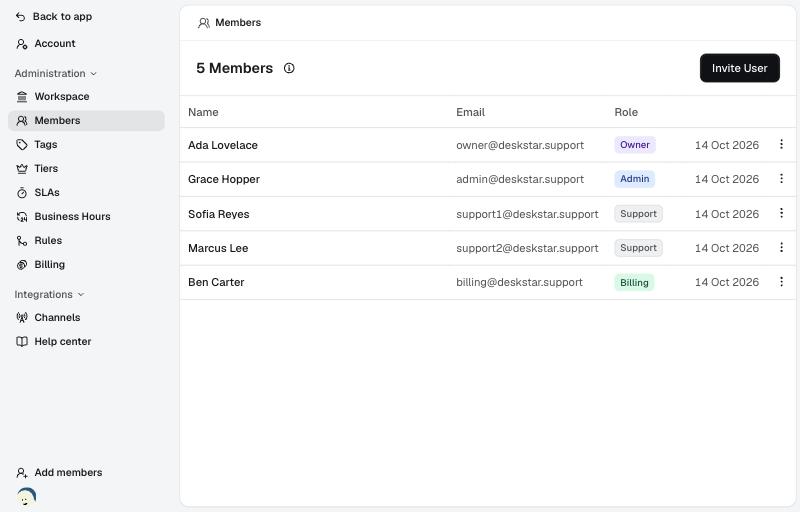Click email owner@deskstar.support

520,145
